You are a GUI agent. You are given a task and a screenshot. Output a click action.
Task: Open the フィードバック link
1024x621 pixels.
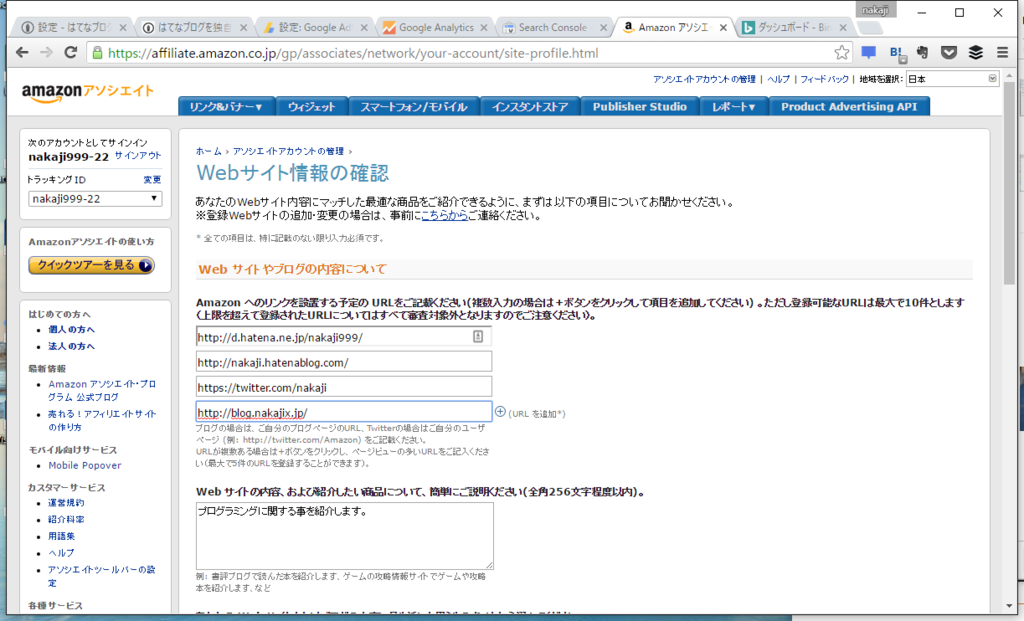(824, 79)
